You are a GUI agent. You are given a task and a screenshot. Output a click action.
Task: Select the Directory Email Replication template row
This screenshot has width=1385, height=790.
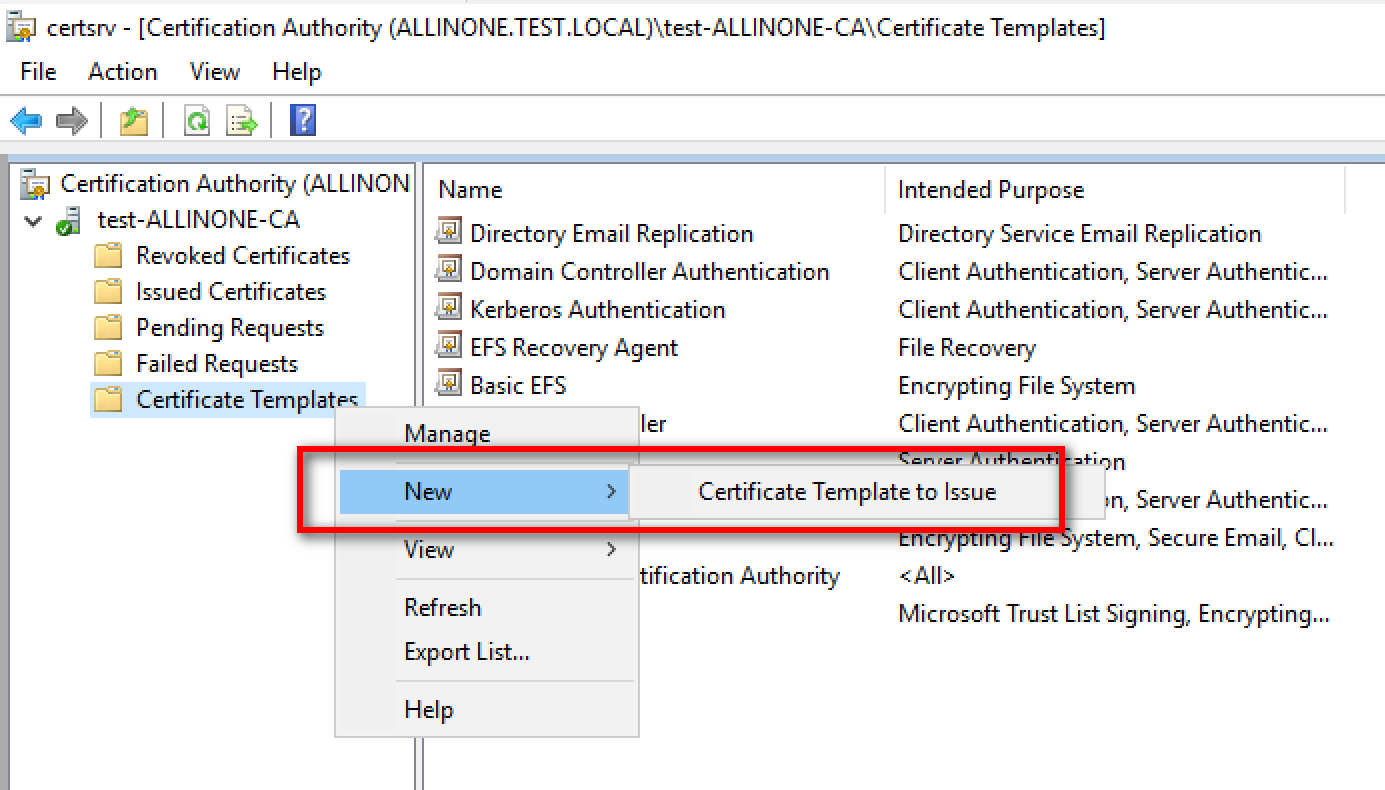tap(611, 234)
